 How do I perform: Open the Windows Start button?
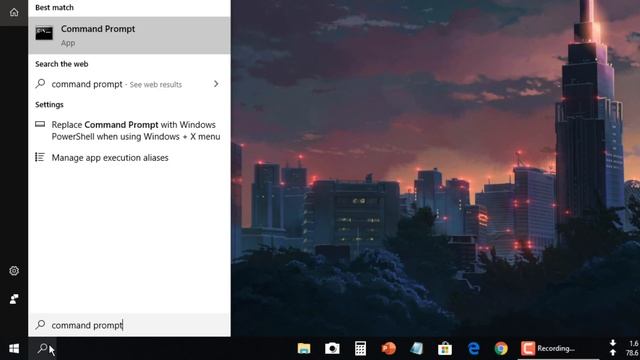click(x=14, y=349)
